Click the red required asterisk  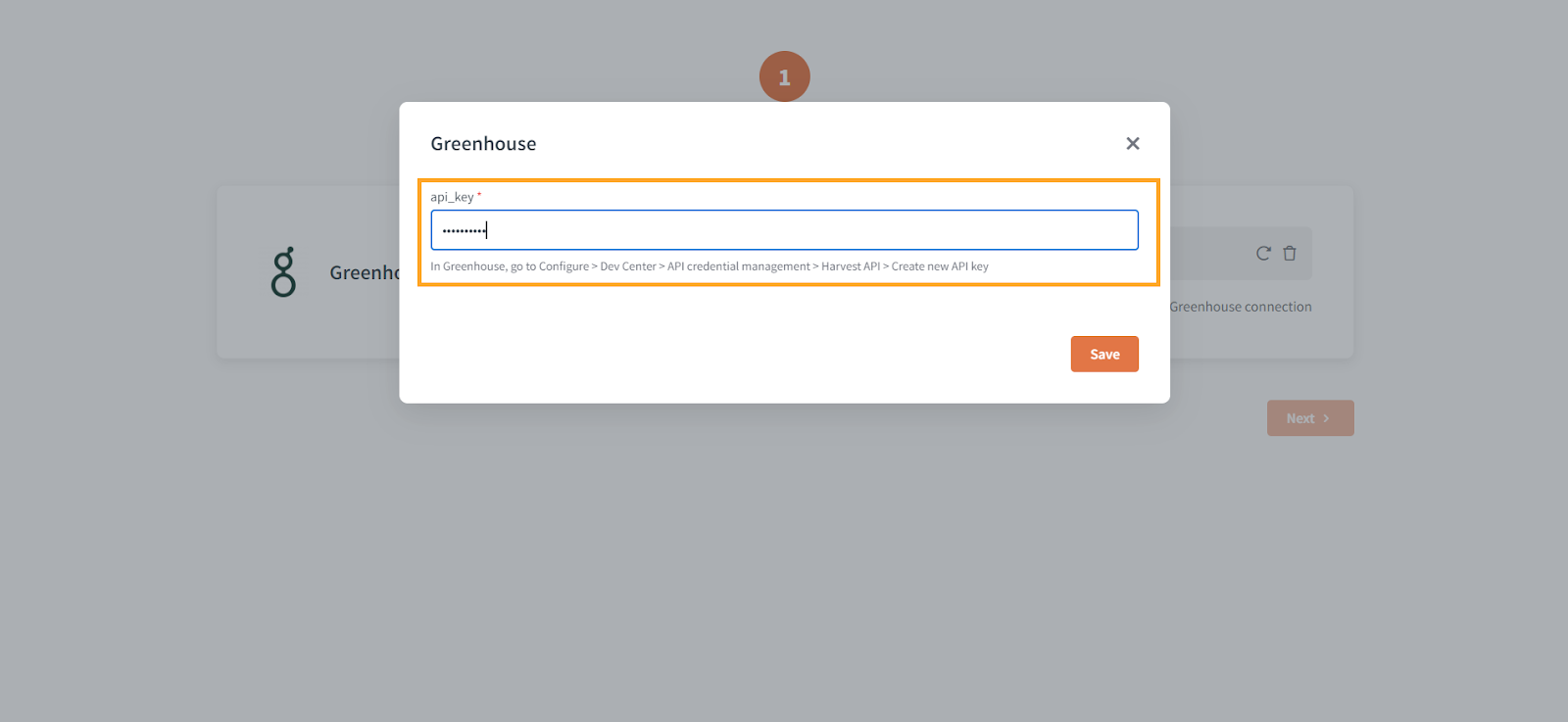tap(479, 195)
